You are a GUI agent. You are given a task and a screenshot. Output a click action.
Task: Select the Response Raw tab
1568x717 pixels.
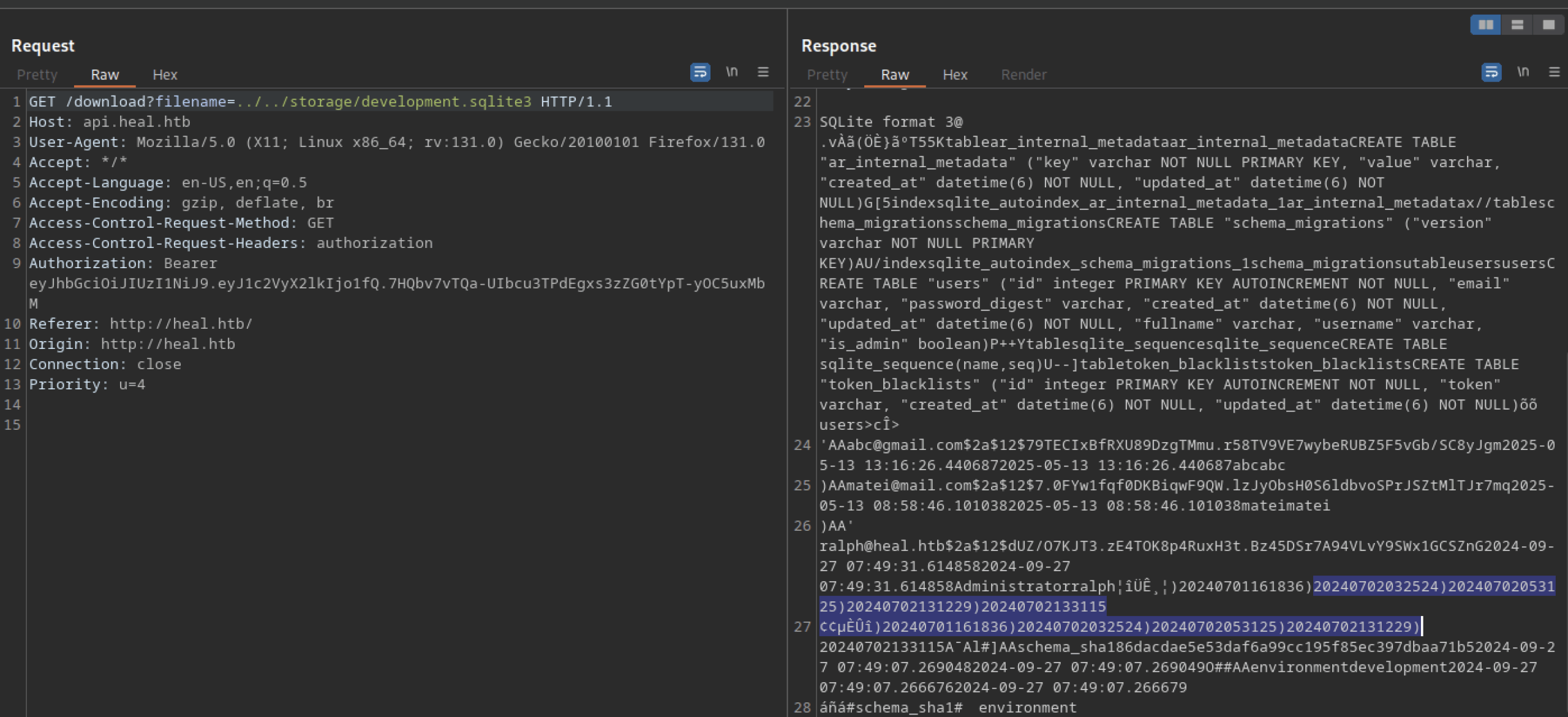895,75
